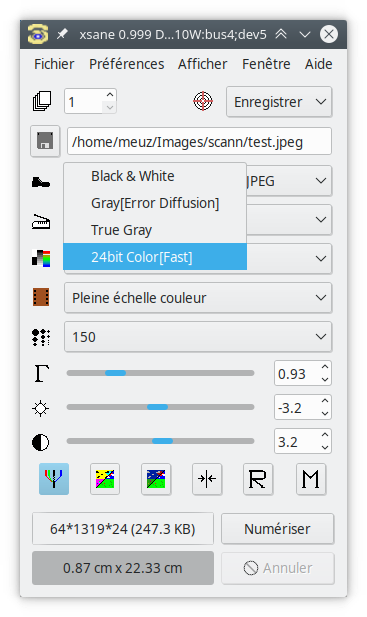Click the red target crosshair icon
This screenshot has height=617, width=367.
click(x=203, y=102)
